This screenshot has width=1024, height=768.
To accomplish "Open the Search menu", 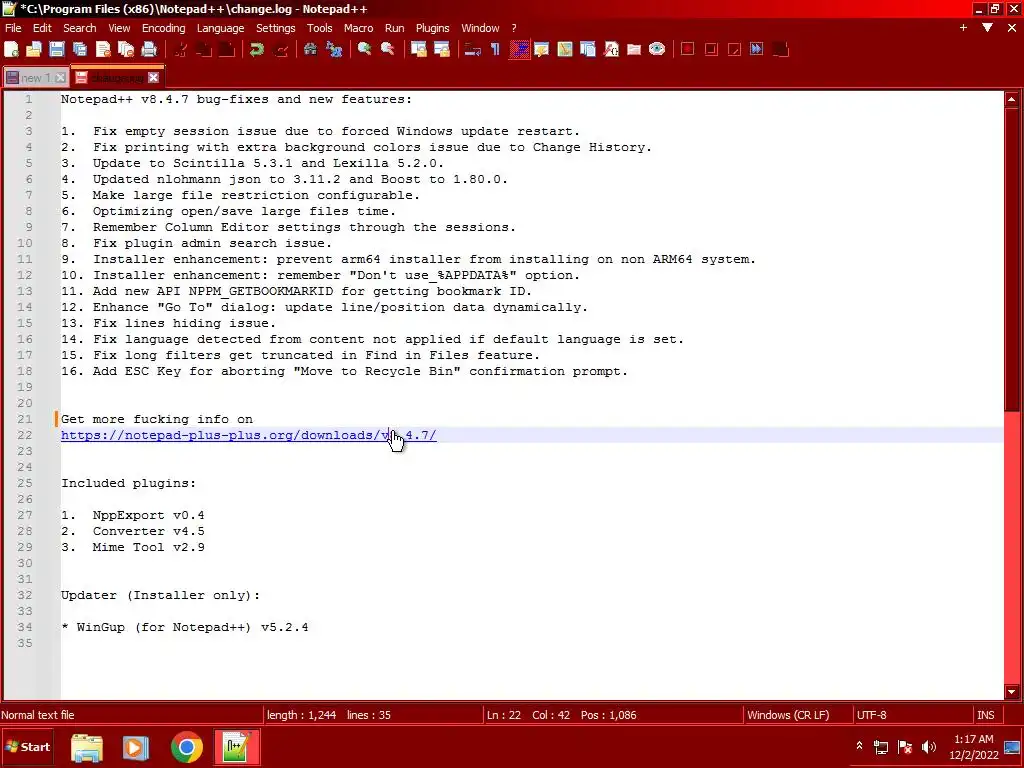I will [80, 28].
